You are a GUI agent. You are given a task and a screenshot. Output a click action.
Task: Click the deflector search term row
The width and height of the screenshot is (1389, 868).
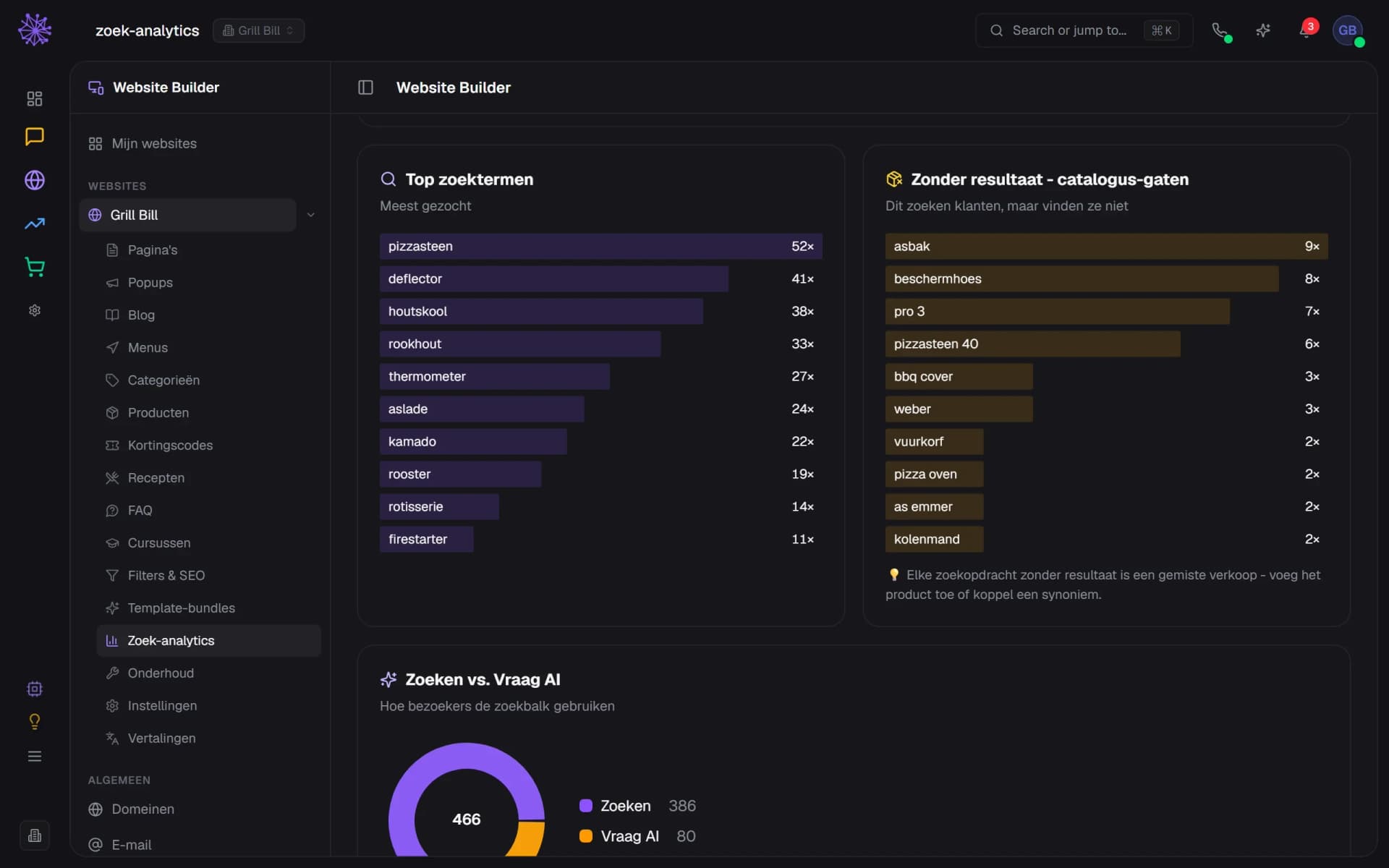click(600, 278)
